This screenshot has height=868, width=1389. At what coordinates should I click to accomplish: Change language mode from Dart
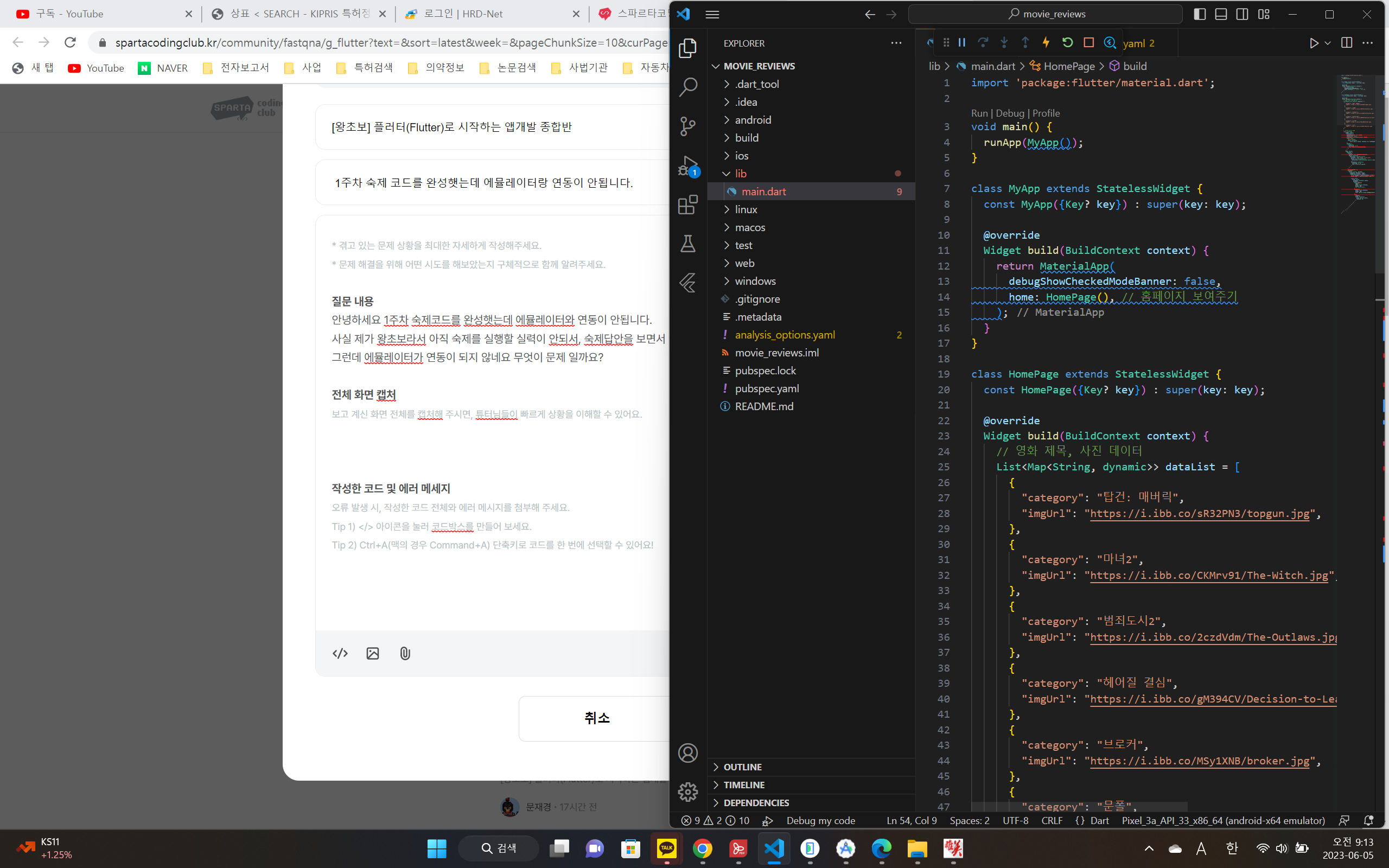point(1099,820)
